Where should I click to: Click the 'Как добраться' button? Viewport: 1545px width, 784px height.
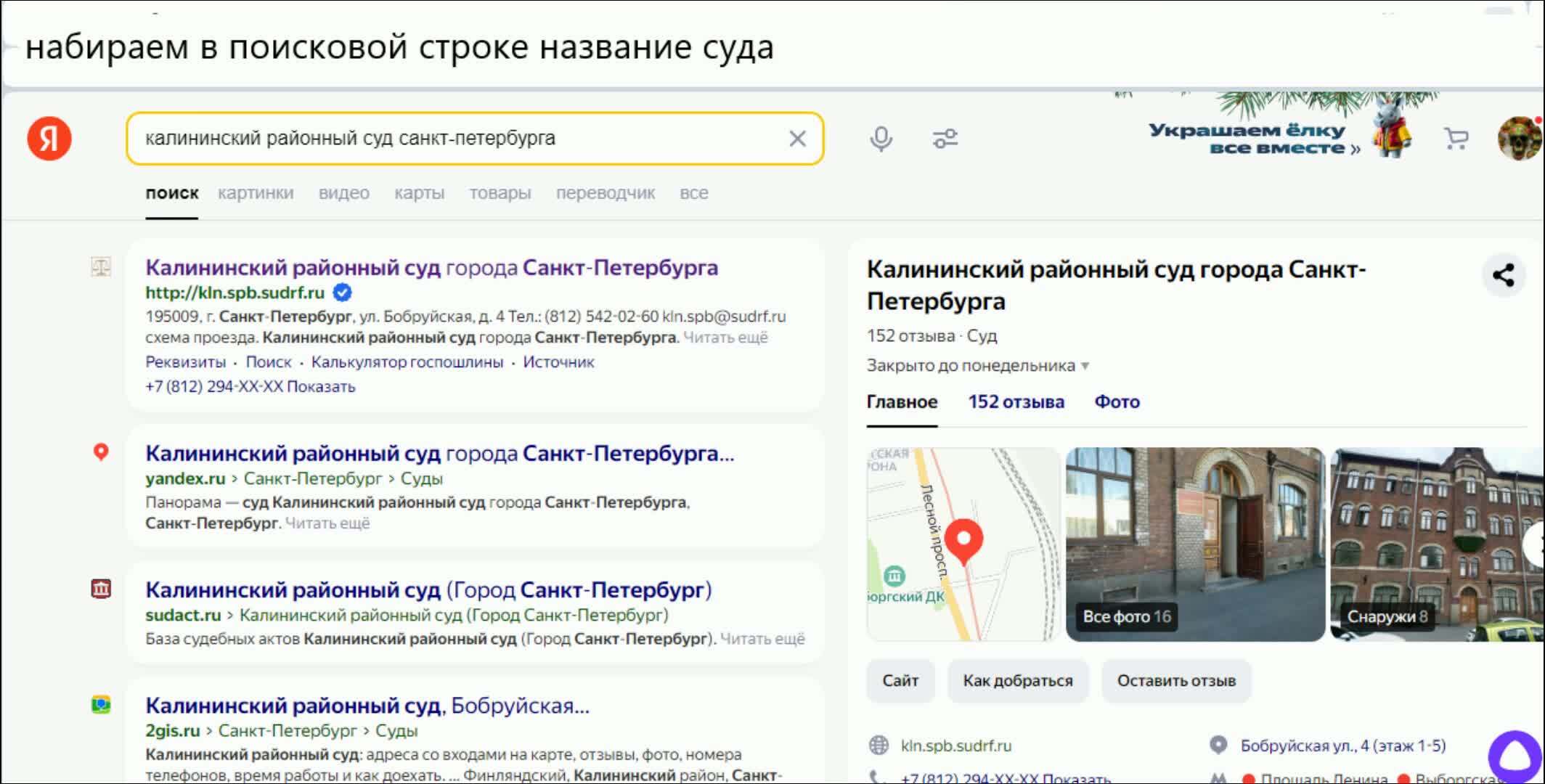click(1017, 681)
